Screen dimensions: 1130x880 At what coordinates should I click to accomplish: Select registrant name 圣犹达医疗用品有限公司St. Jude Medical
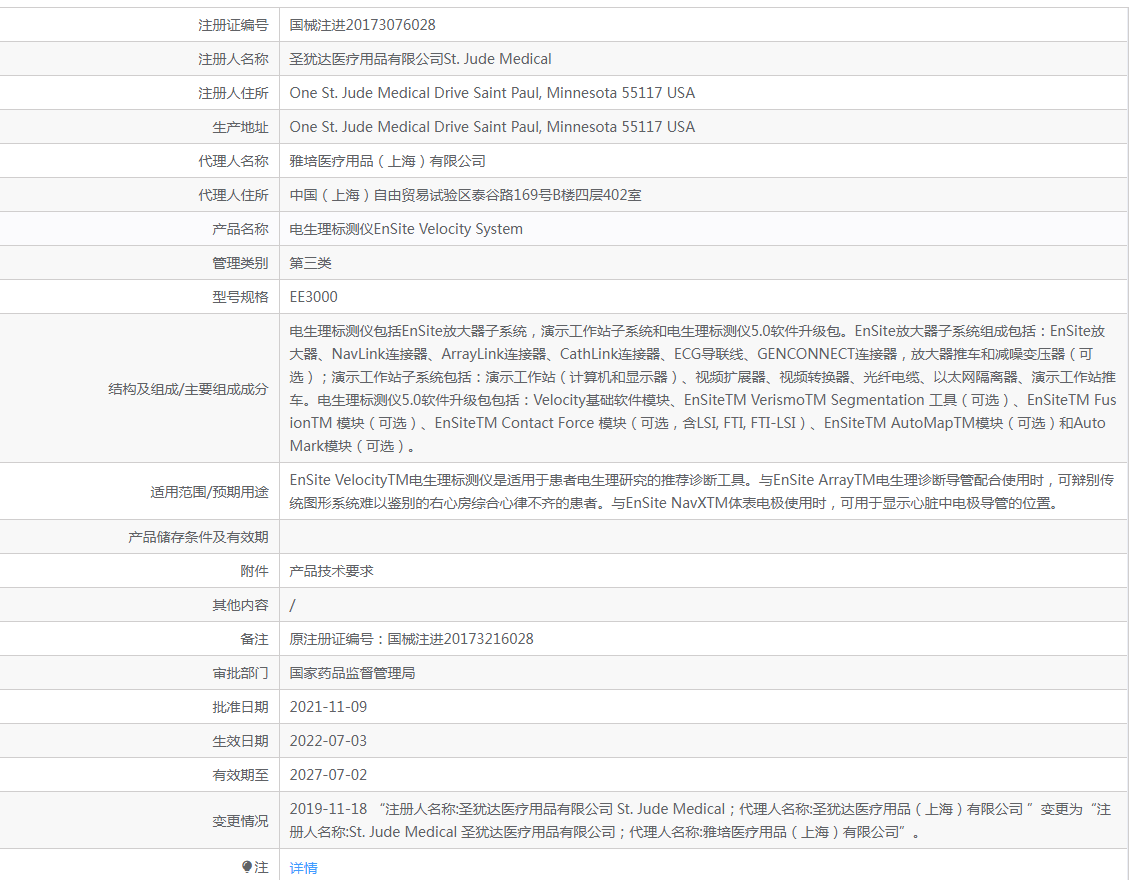[x=420, y=59]
